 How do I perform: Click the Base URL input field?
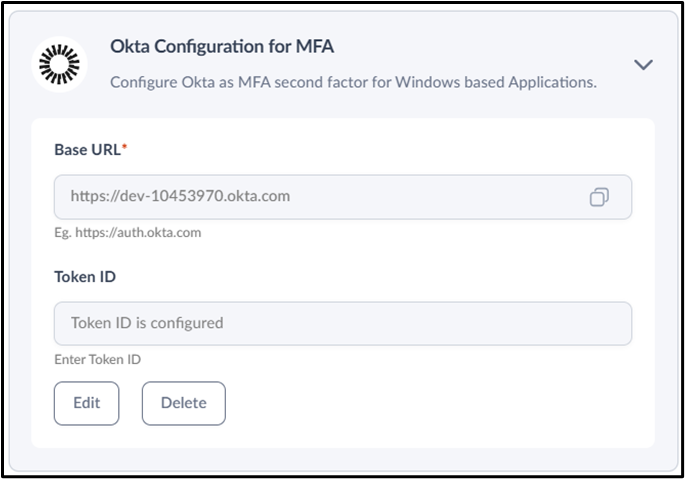(343, 197)
